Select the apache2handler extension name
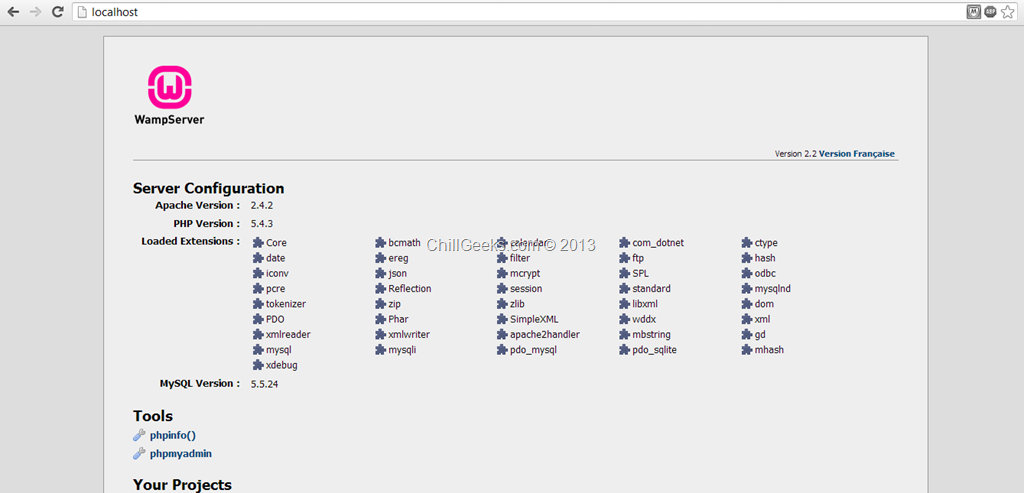 click(x=545, y=334)
